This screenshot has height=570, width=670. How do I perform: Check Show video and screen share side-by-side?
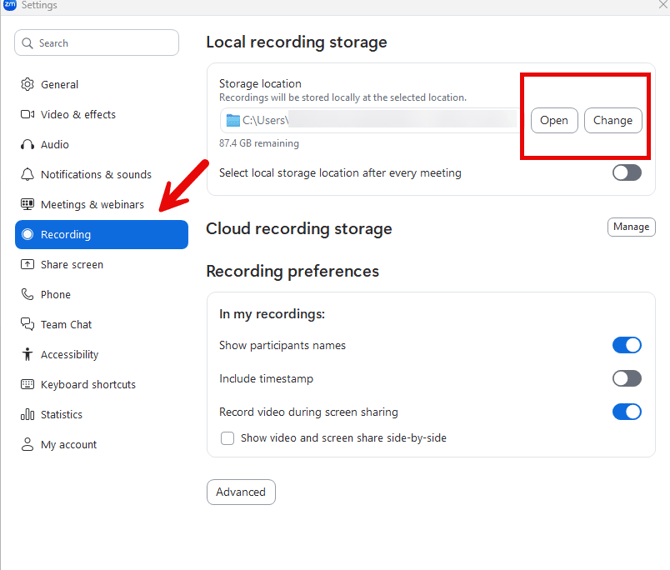click(228, 438)
